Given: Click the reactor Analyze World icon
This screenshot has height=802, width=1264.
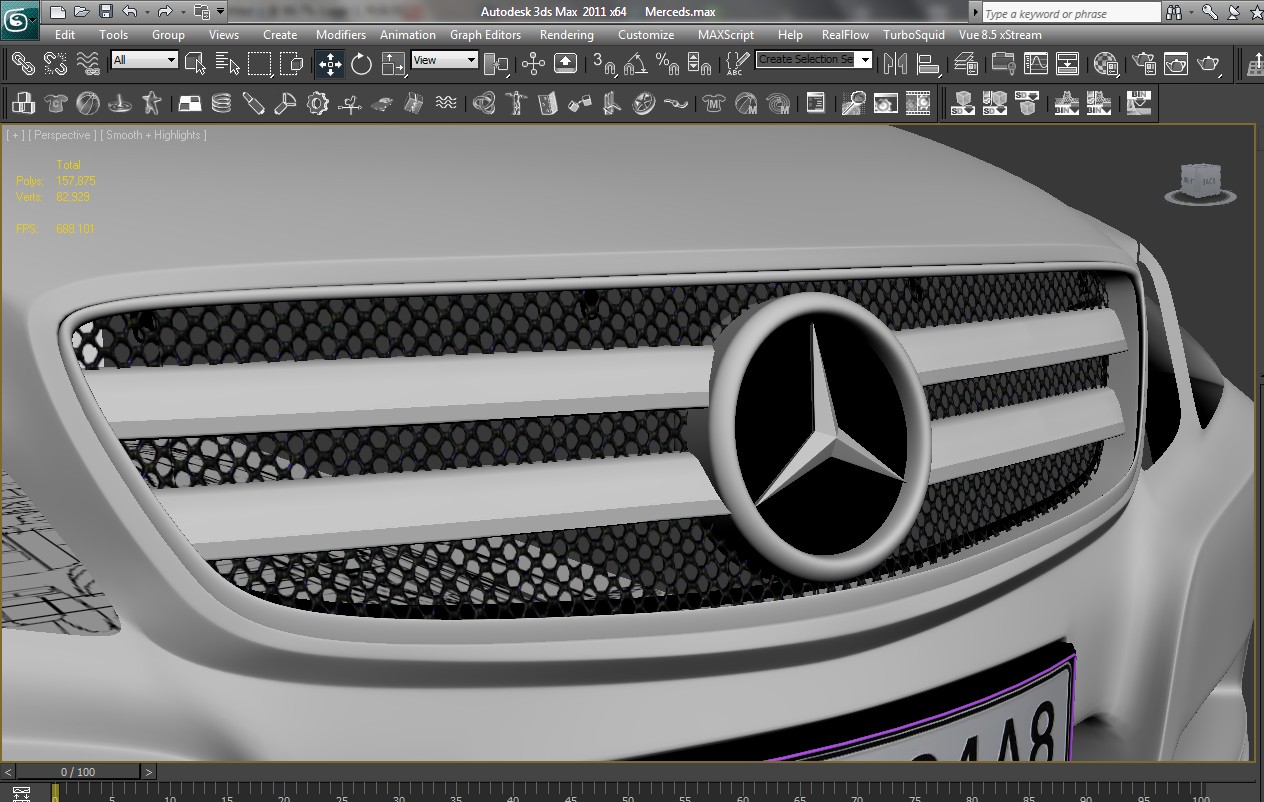Looking at the screenshot, I should click(853, 103).
